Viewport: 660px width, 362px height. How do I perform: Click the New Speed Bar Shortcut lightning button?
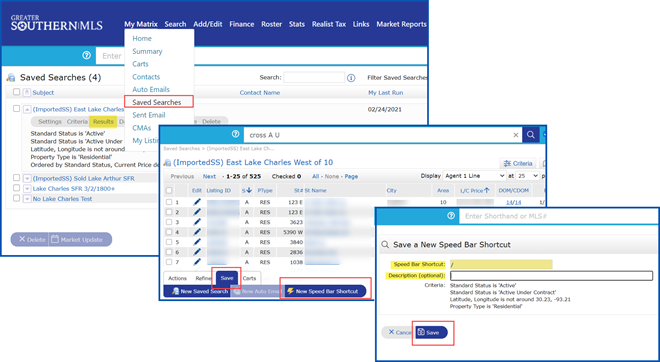[x=322, y=291]
